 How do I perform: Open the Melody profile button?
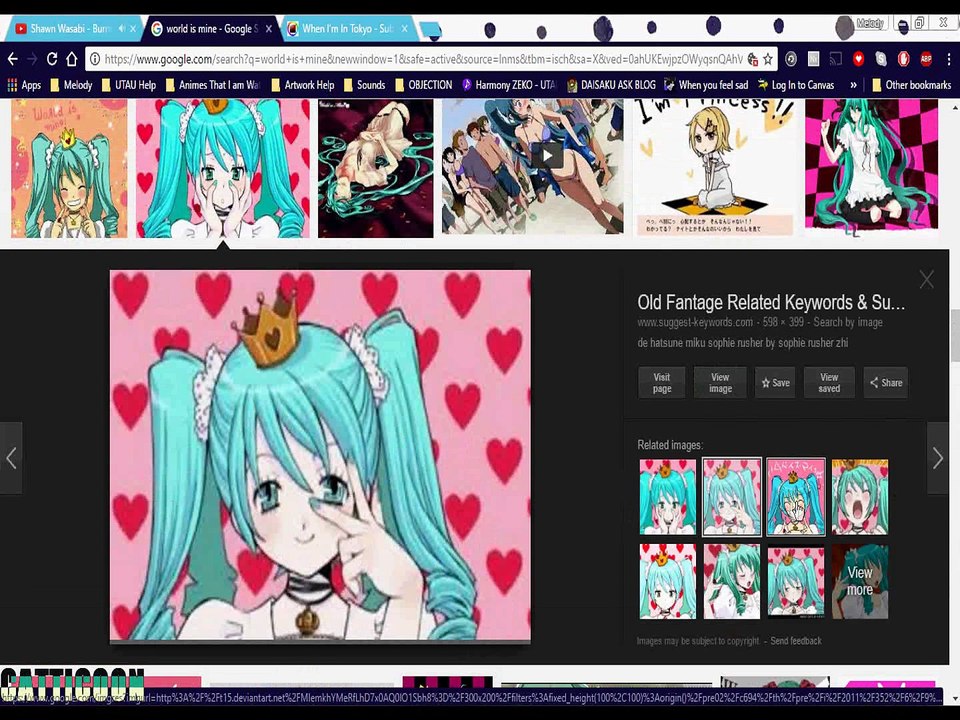869,24
